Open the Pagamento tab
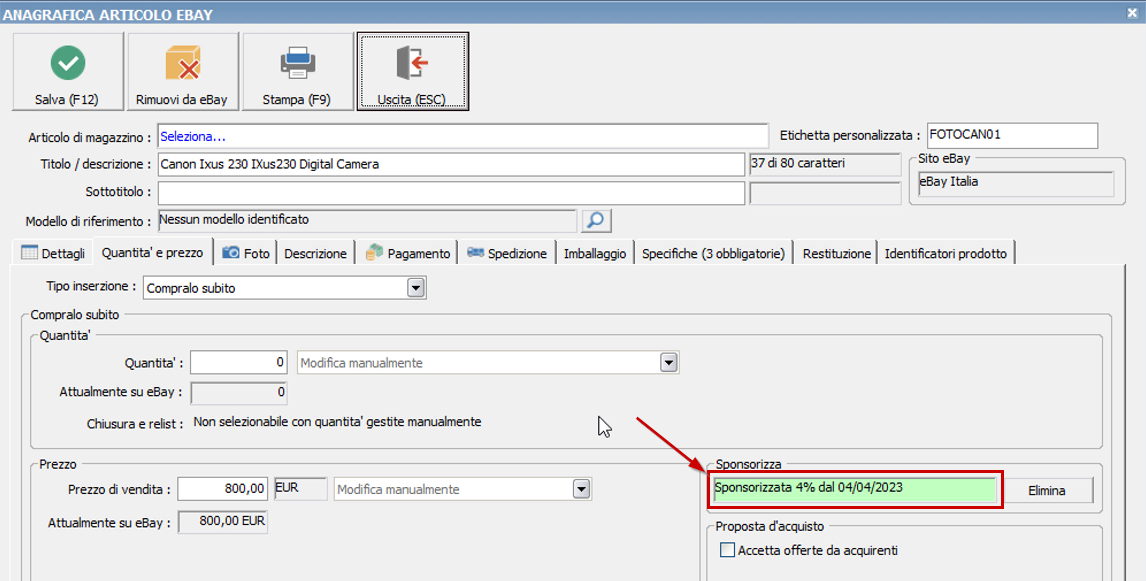The width and height of the screenshot is (1146, 581). coord(408,253)
